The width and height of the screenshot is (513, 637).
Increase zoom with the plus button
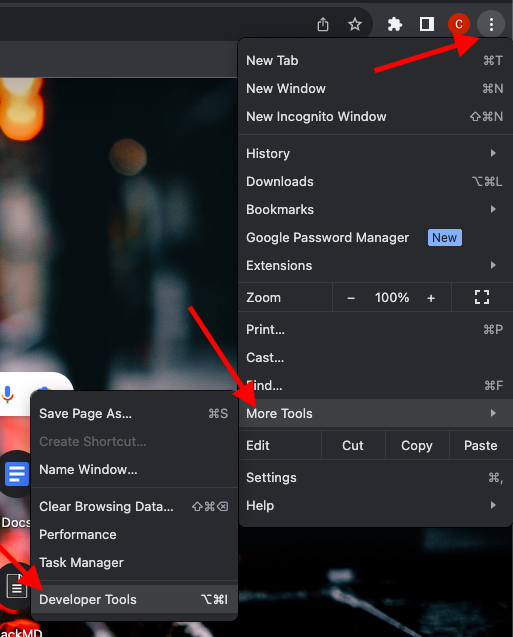(x=431, y=298)
